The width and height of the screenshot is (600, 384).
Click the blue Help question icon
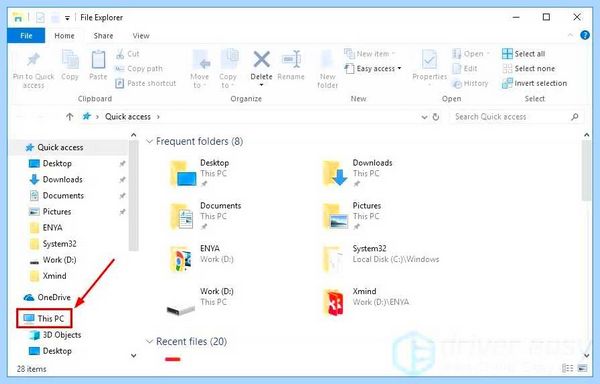coord(585,36)
